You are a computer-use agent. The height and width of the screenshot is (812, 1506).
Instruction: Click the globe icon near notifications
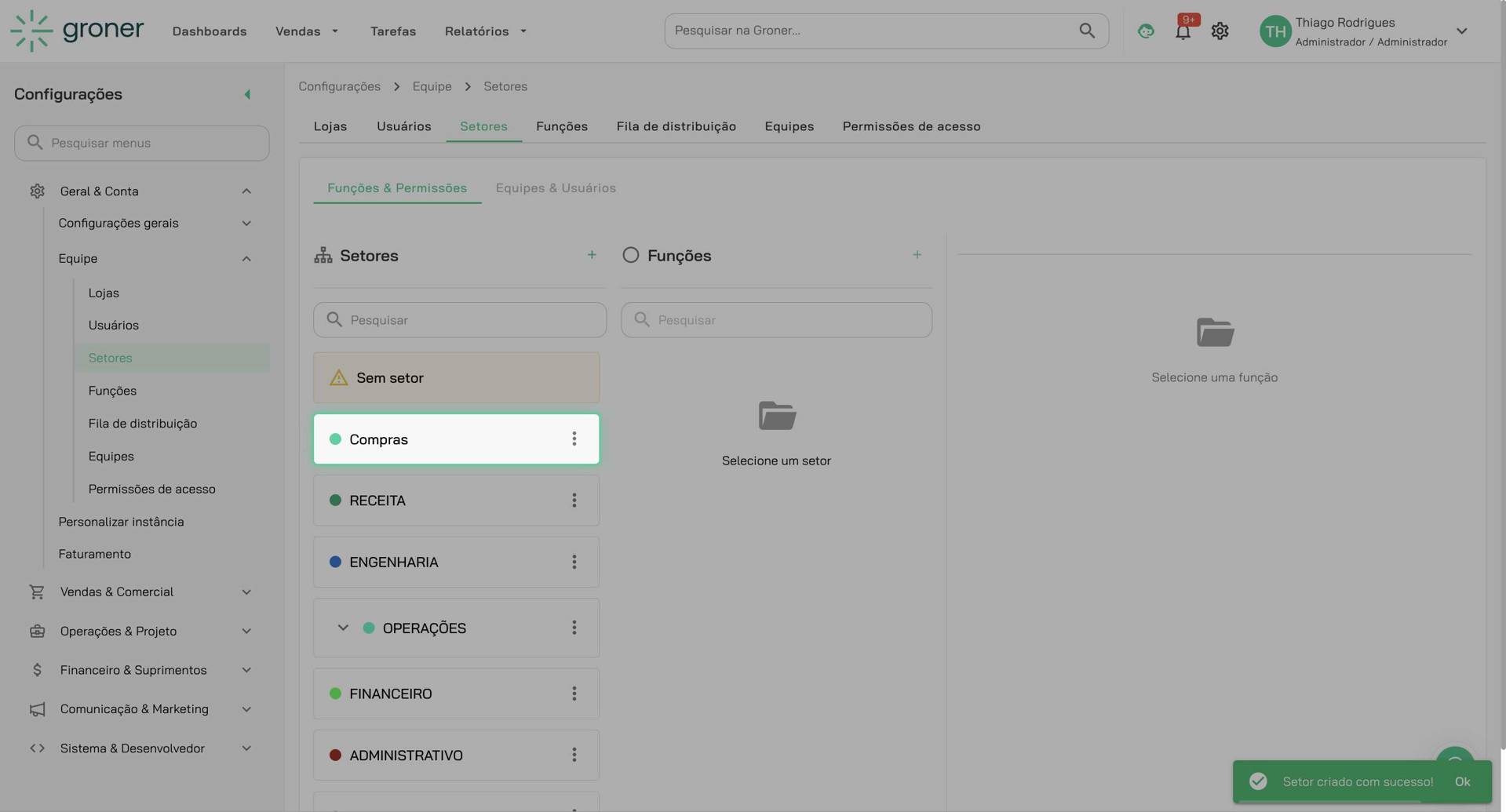click(1145, 31)
